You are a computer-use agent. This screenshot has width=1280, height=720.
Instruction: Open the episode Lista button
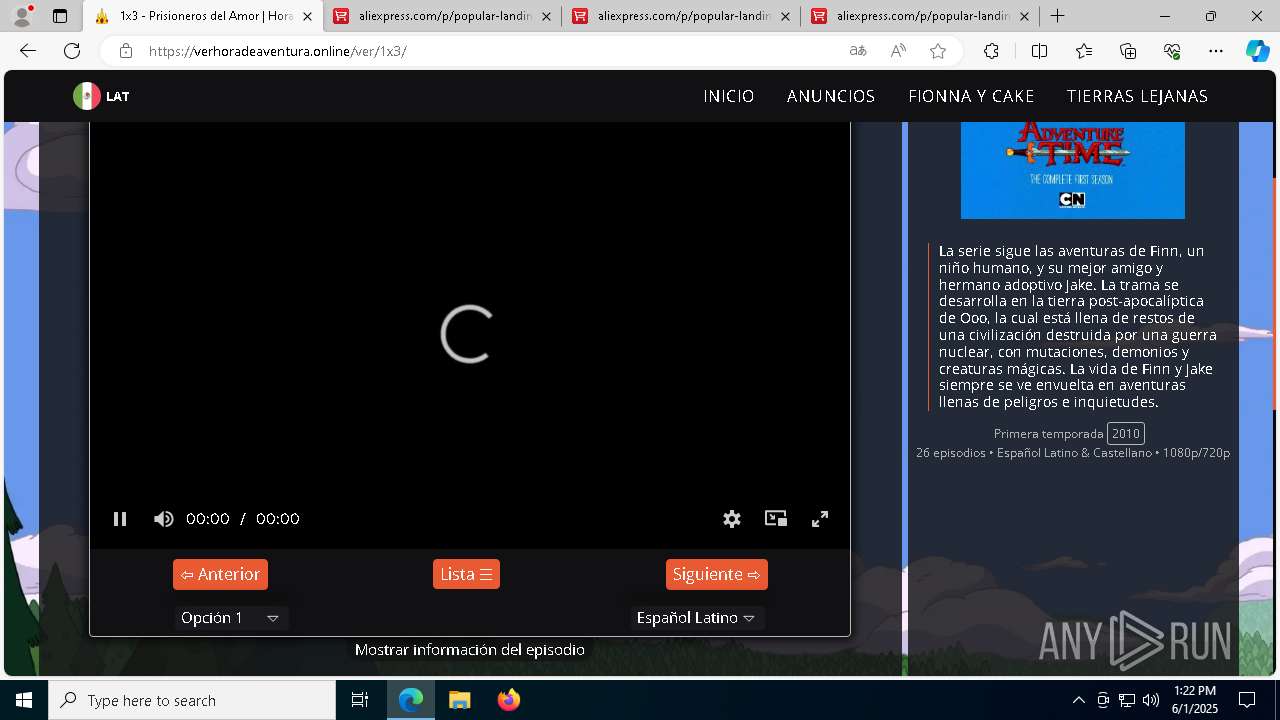[466, 574]
